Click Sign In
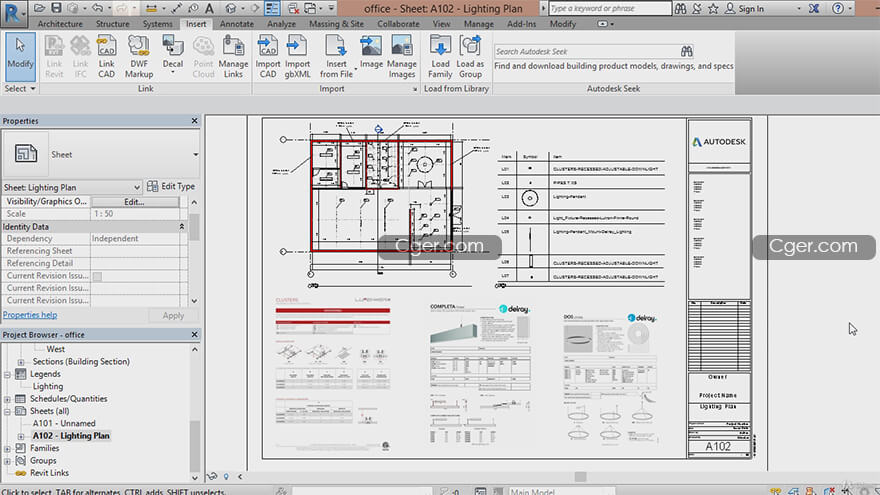 744,8
